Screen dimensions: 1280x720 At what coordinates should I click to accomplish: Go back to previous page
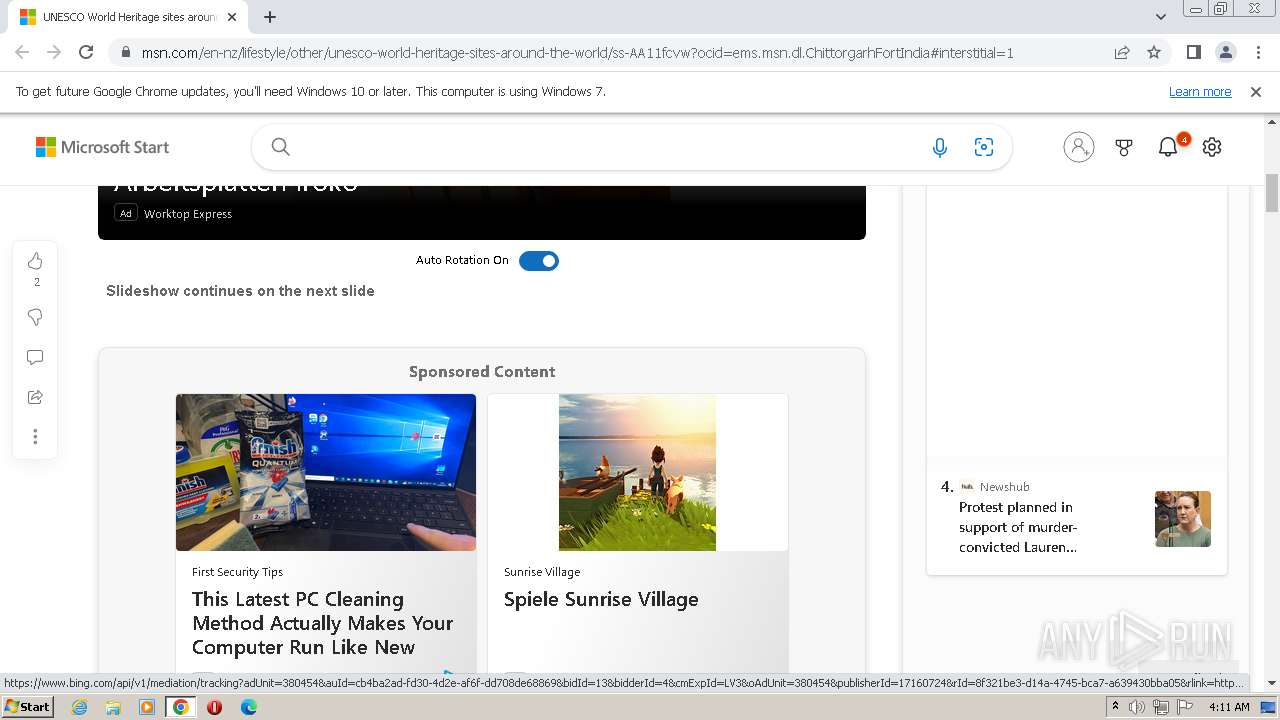point(22,52)
